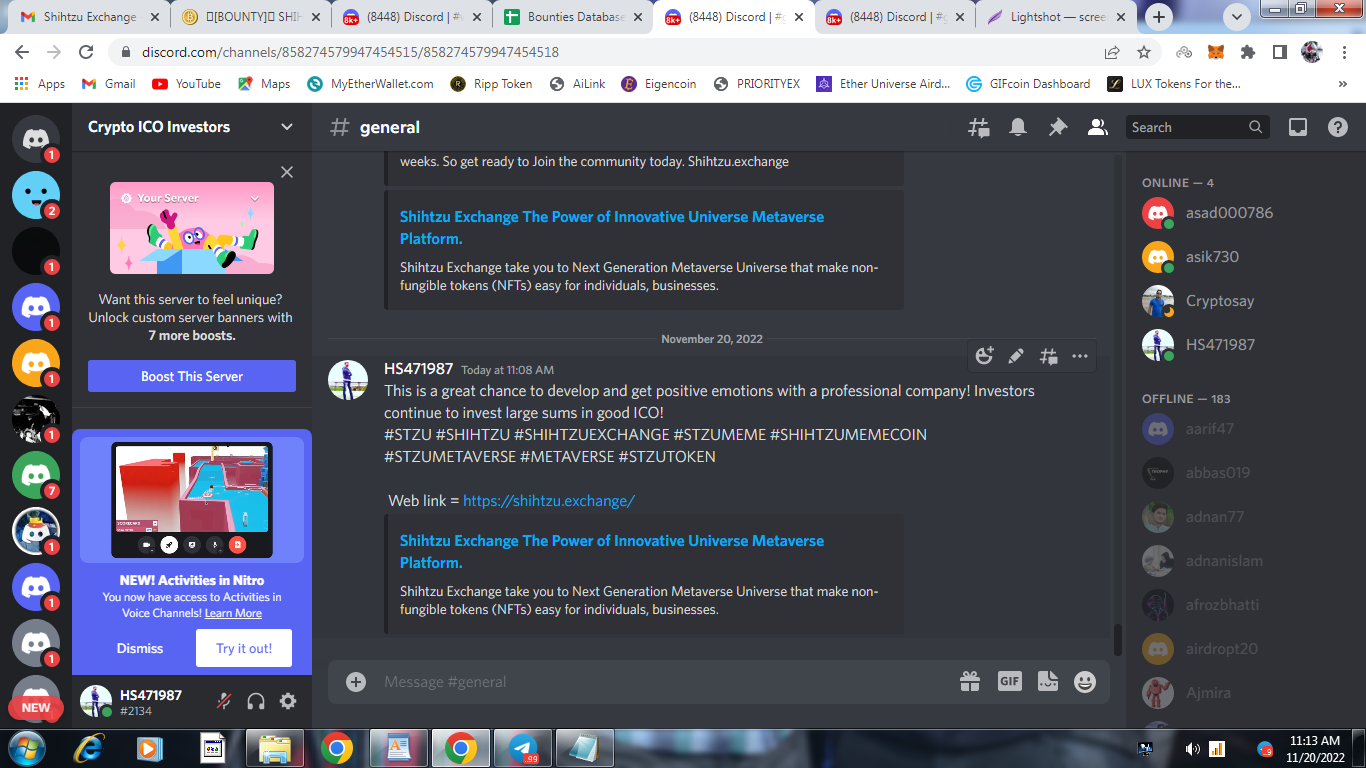Open a new browser tab

(x=1159, y=17)
